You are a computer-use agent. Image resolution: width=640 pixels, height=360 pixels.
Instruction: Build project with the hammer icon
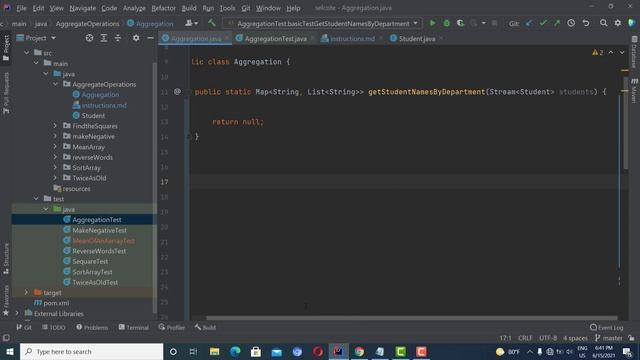211,23
